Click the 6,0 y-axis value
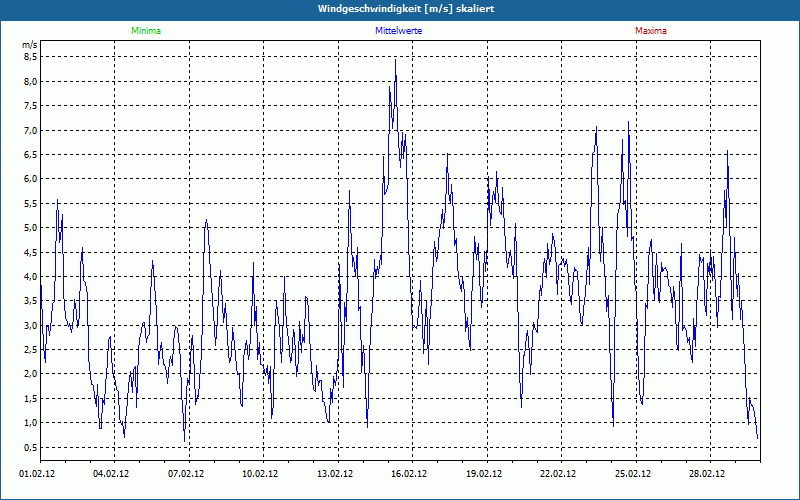The height and width of the screenshot is (500, 800). coord(31,179)
